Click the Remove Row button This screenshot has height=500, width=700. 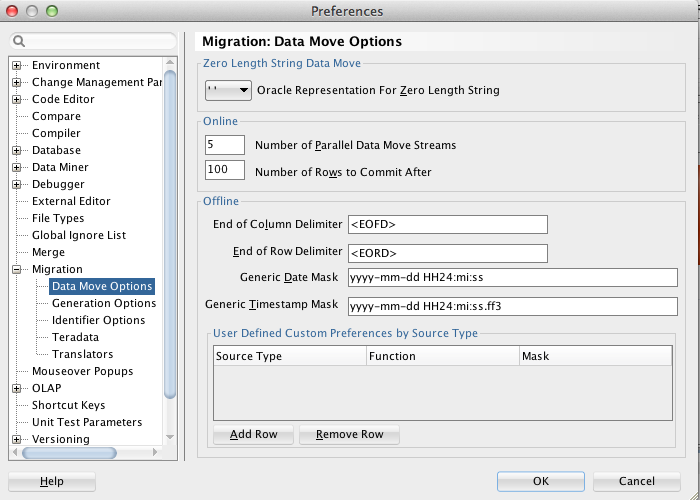click(349, 434)
